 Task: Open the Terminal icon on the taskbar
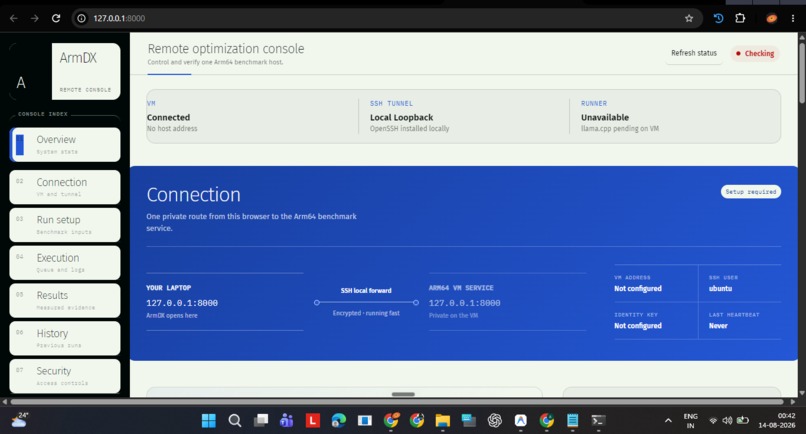click(x=598, y=421)
